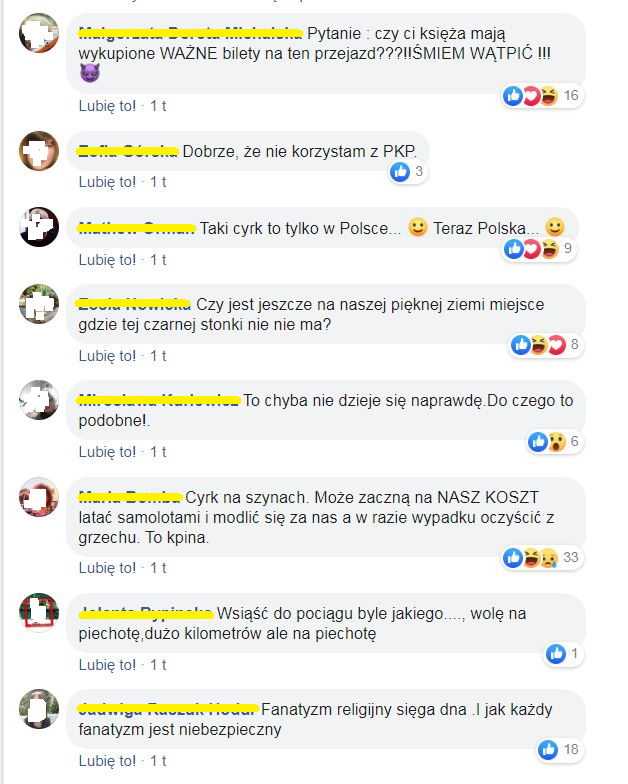The image size is (628, 784).
Task: Click the '1 t' timestamp under the 'Do czego to podobne' comment
Action: pyautogui.click(x=158, y=452)
